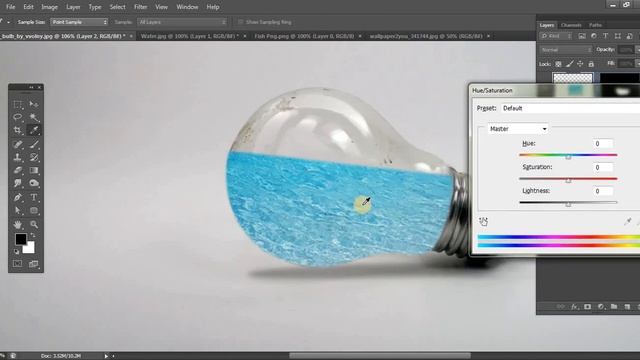Switch to Channels tab

pos(571,25)
